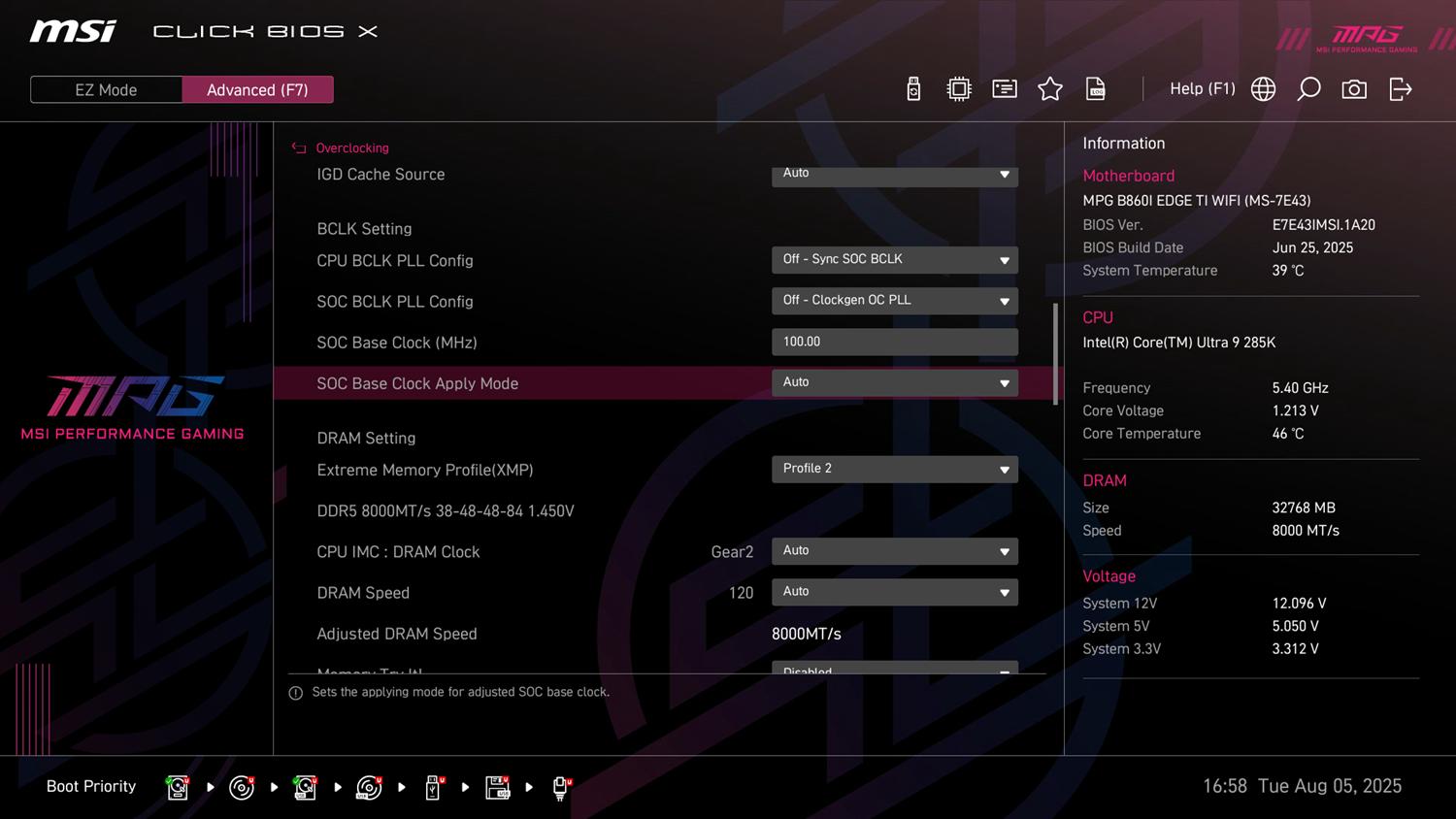Click the settings list vertical scrollbar
The image size is (1456, 819).
pyautogui.click(x=1055, y=354)
